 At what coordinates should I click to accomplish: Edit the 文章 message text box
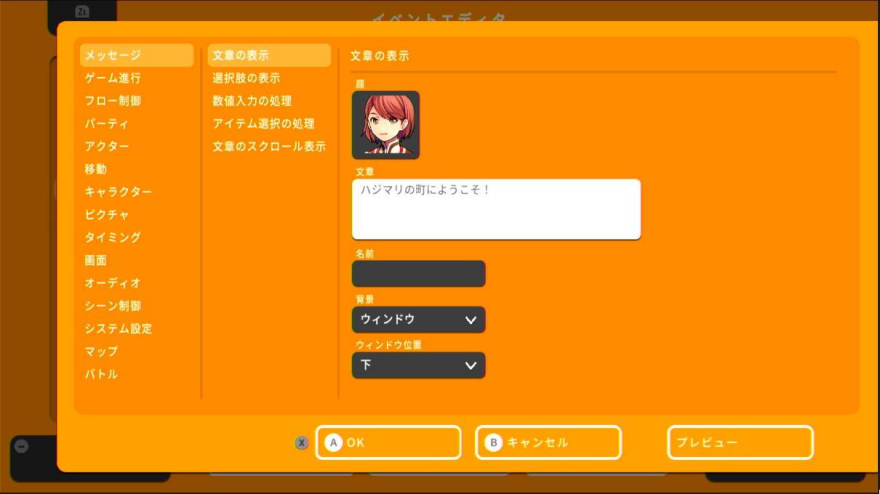pos(496,209)
